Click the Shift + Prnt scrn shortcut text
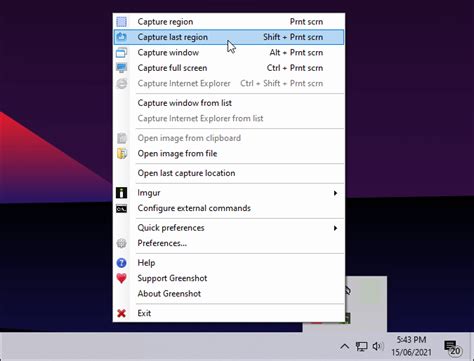Image resolution: width=474 pixels, height=361 pixels. [293, 37]
